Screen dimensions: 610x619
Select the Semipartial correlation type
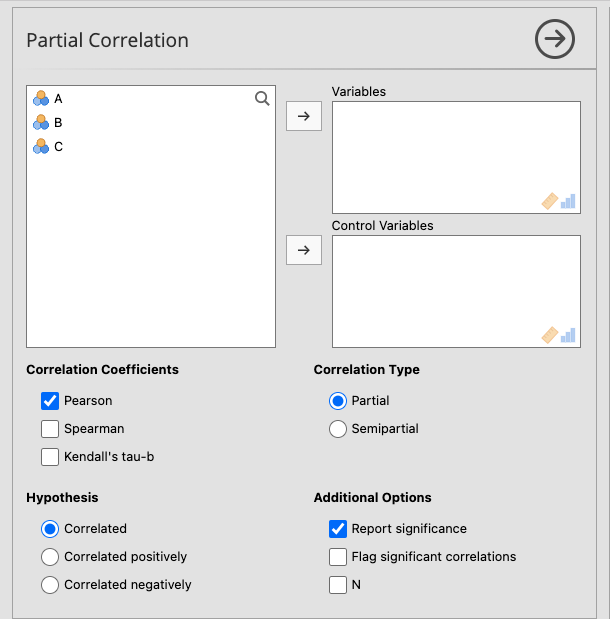(x=338, y=429)
